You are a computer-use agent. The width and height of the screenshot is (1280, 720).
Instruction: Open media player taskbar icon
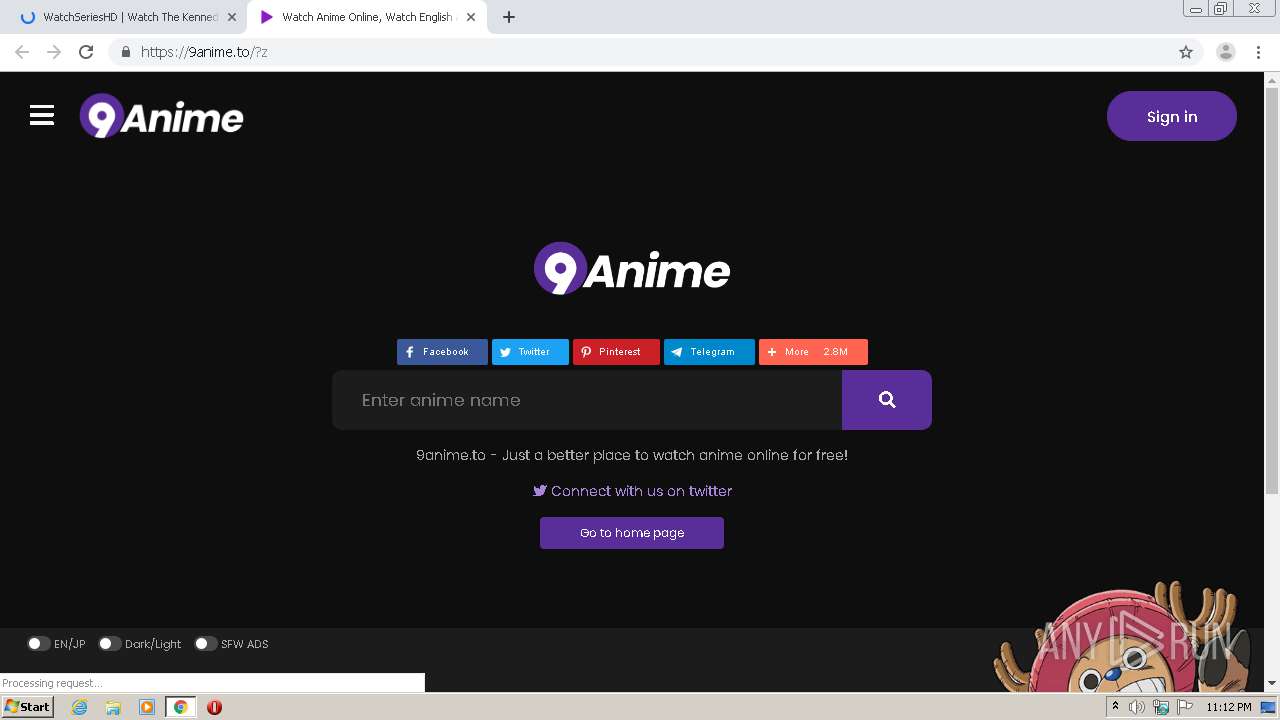click(x=147, y=707)
